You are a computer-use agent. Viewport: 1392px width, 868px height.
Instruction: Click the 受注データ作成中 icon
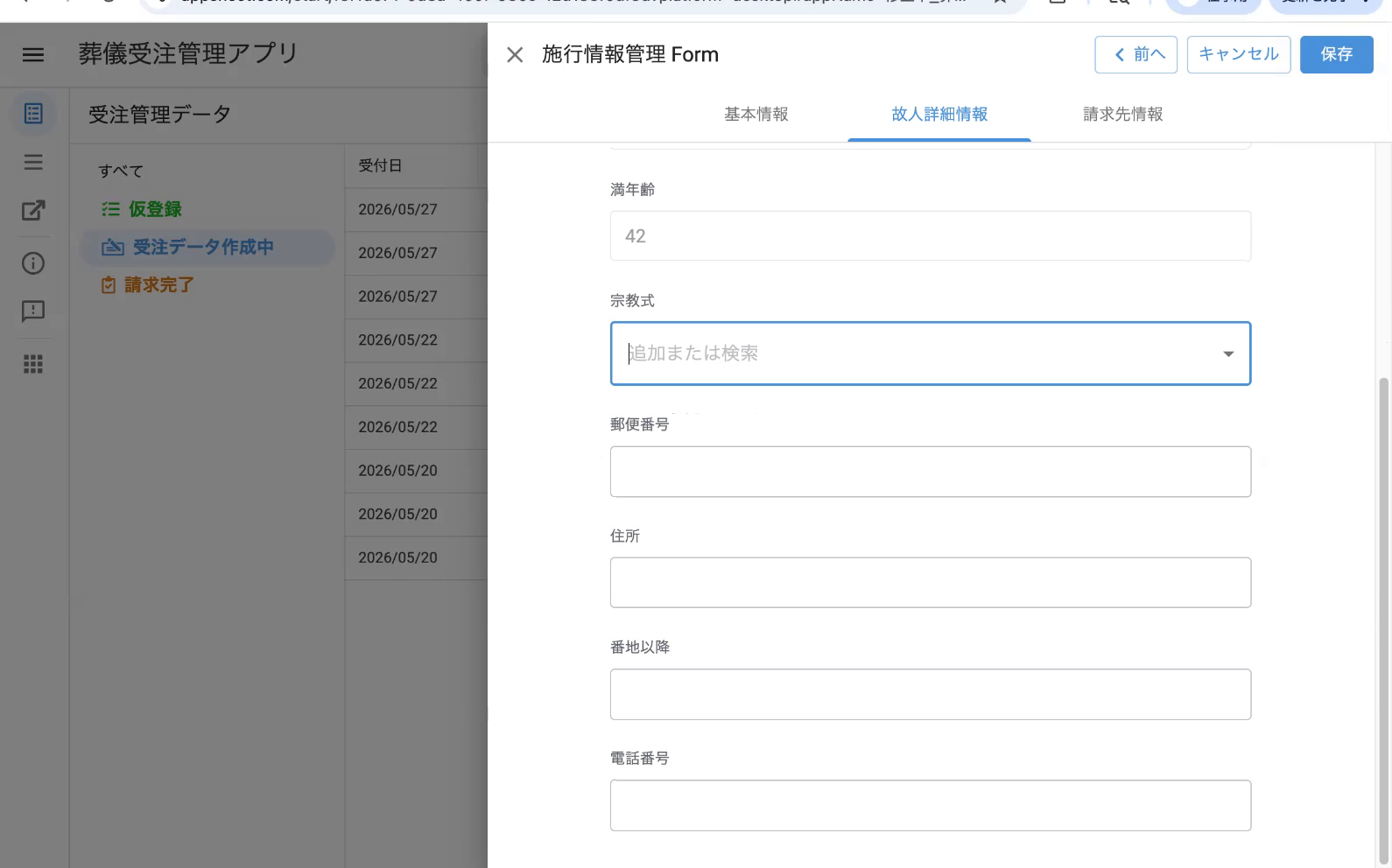tap(113, 248)
